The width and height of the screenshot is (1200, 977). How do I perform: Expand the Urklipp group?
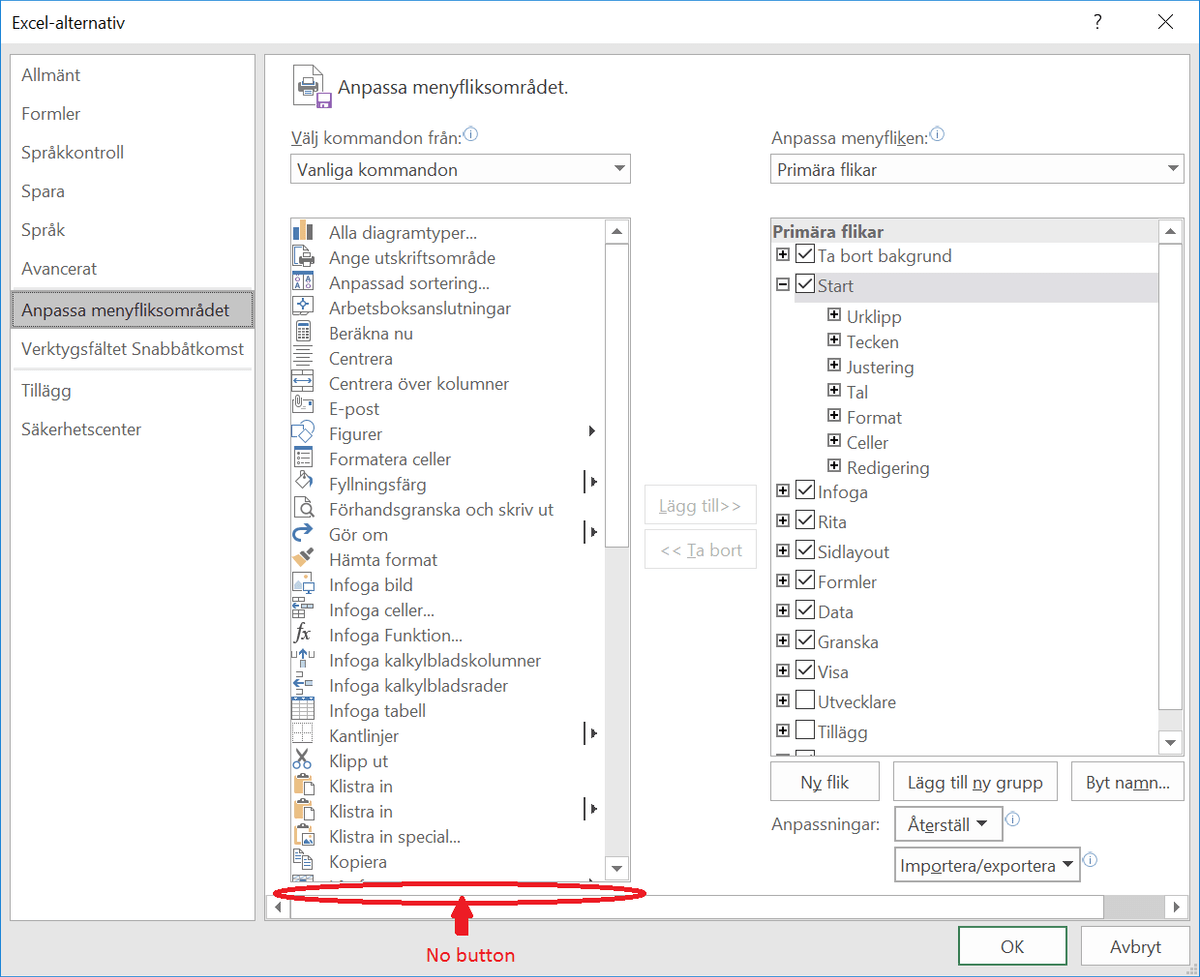(834, 315)
